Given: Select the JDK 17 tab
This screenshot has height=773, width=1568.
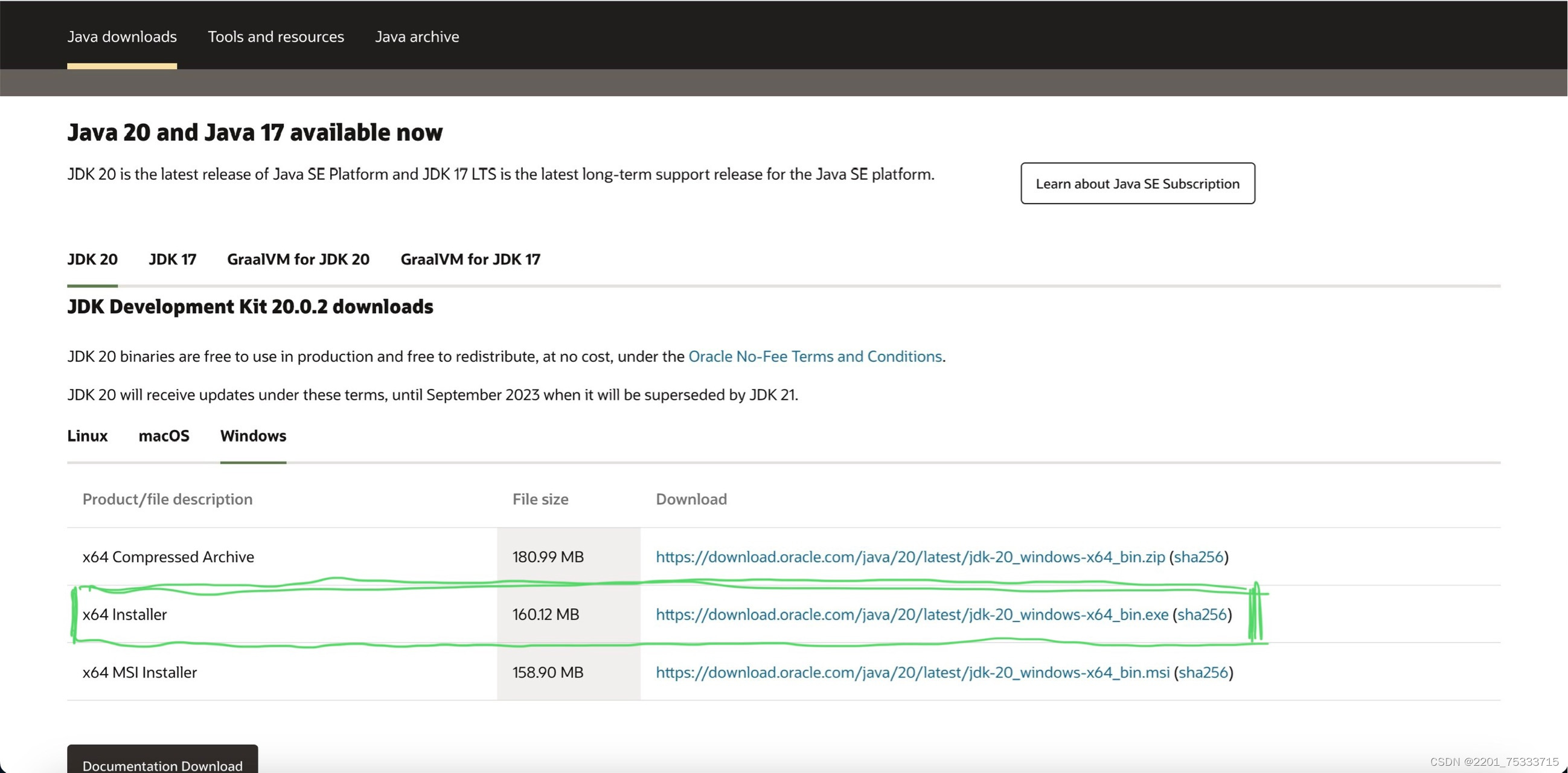Looking at the screenshot, I should [x=172, y=259].
